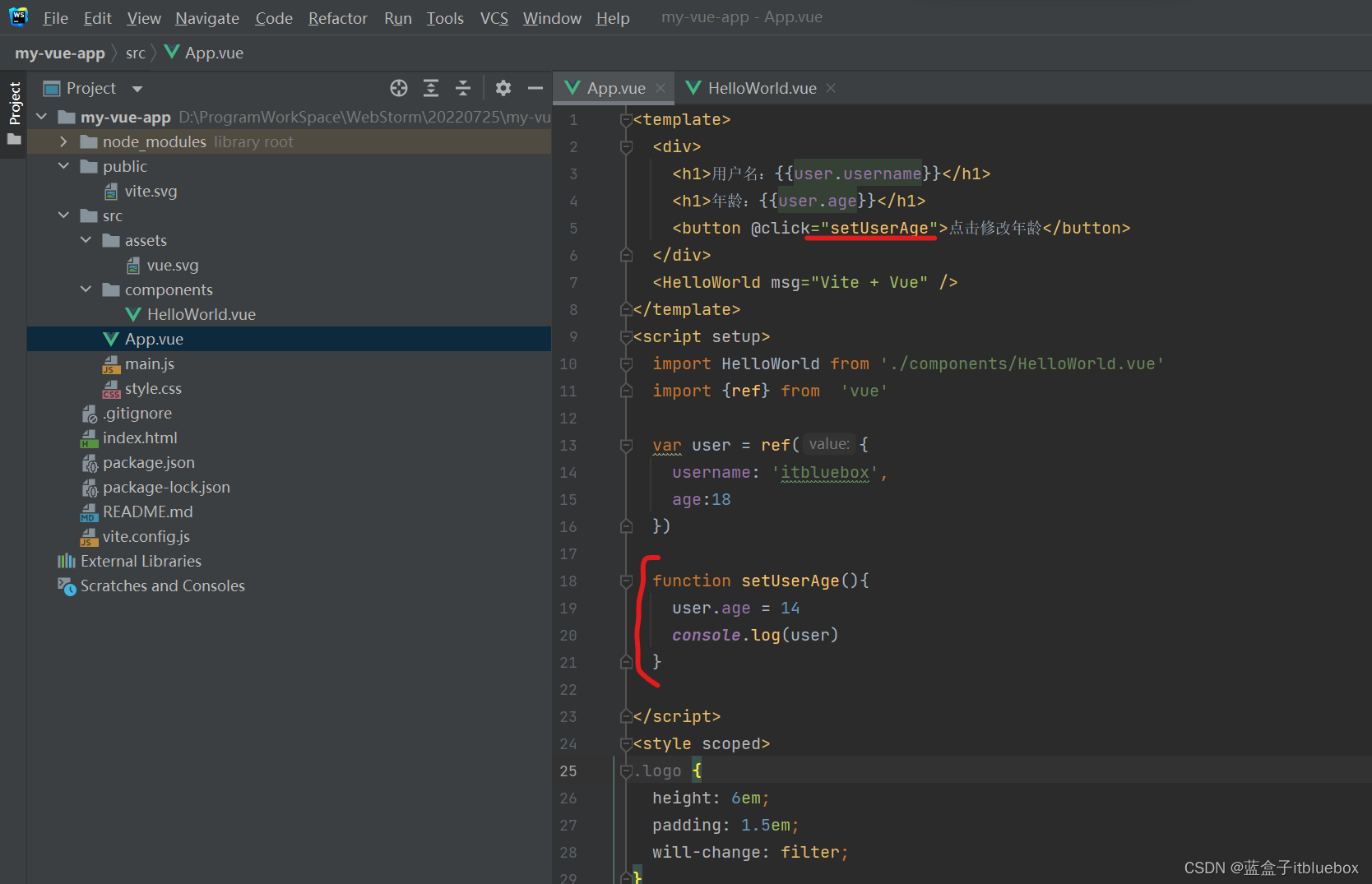The width and height of the screenshot is (1372, 884).
Task: Fold the setUserAge function at line 18
Action: tap(626, 581)
